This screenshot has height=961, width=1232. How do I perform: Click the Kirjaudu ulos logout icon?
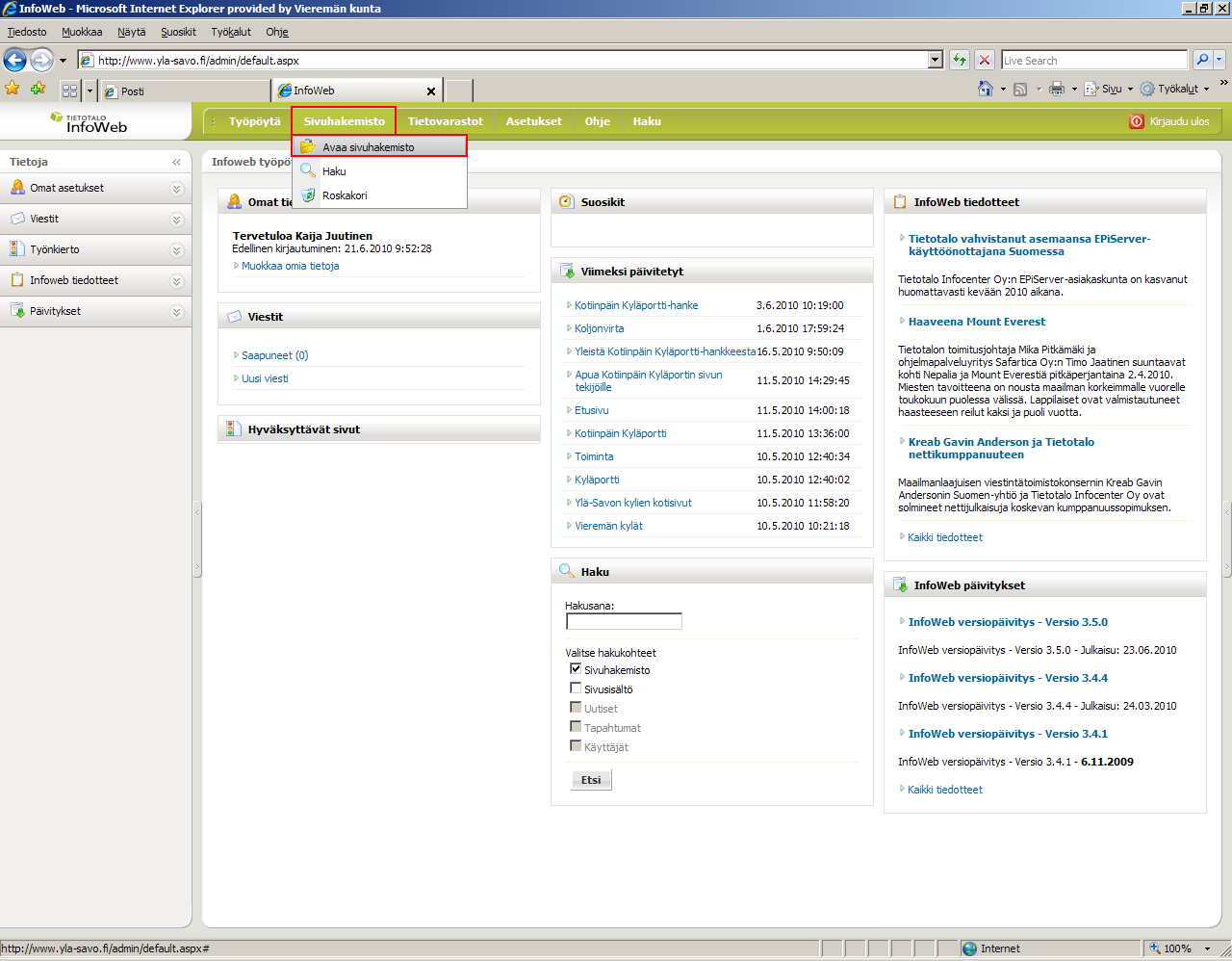tap(1137, 121)
